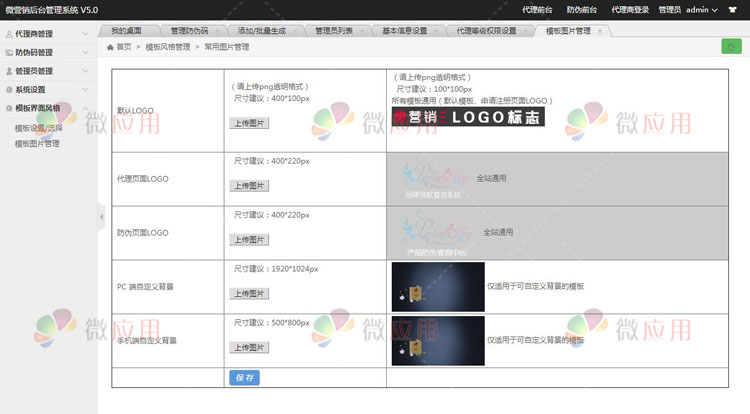The width and height of the screenshot is (750, 414).
Task: Switch to the 我的桌面 tab
Action: (x=126, y=31)
